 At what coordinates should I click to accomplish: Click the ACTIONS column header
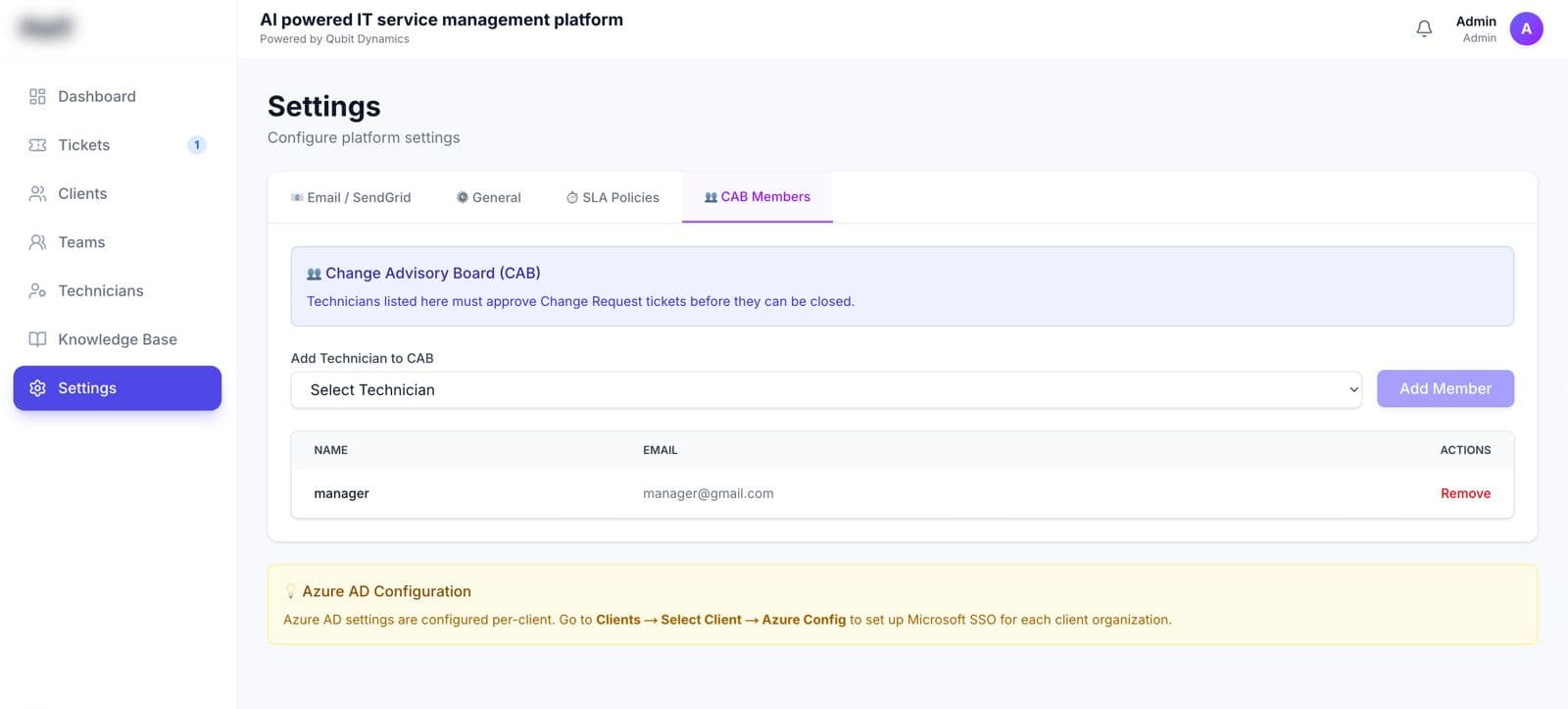click(x=1465, y=450)
